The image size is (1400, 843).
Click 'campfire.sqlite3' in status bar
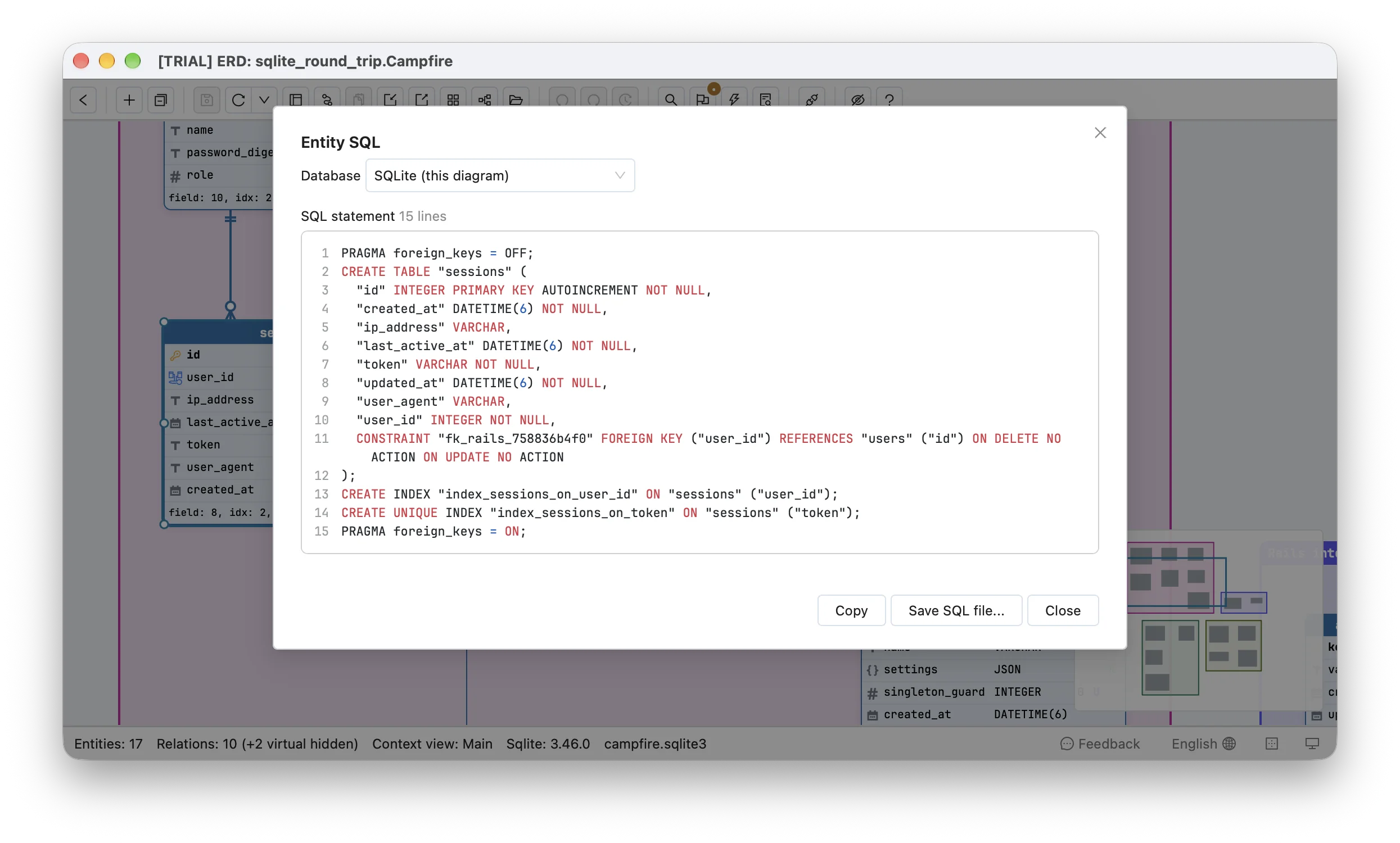coord(655,744)
